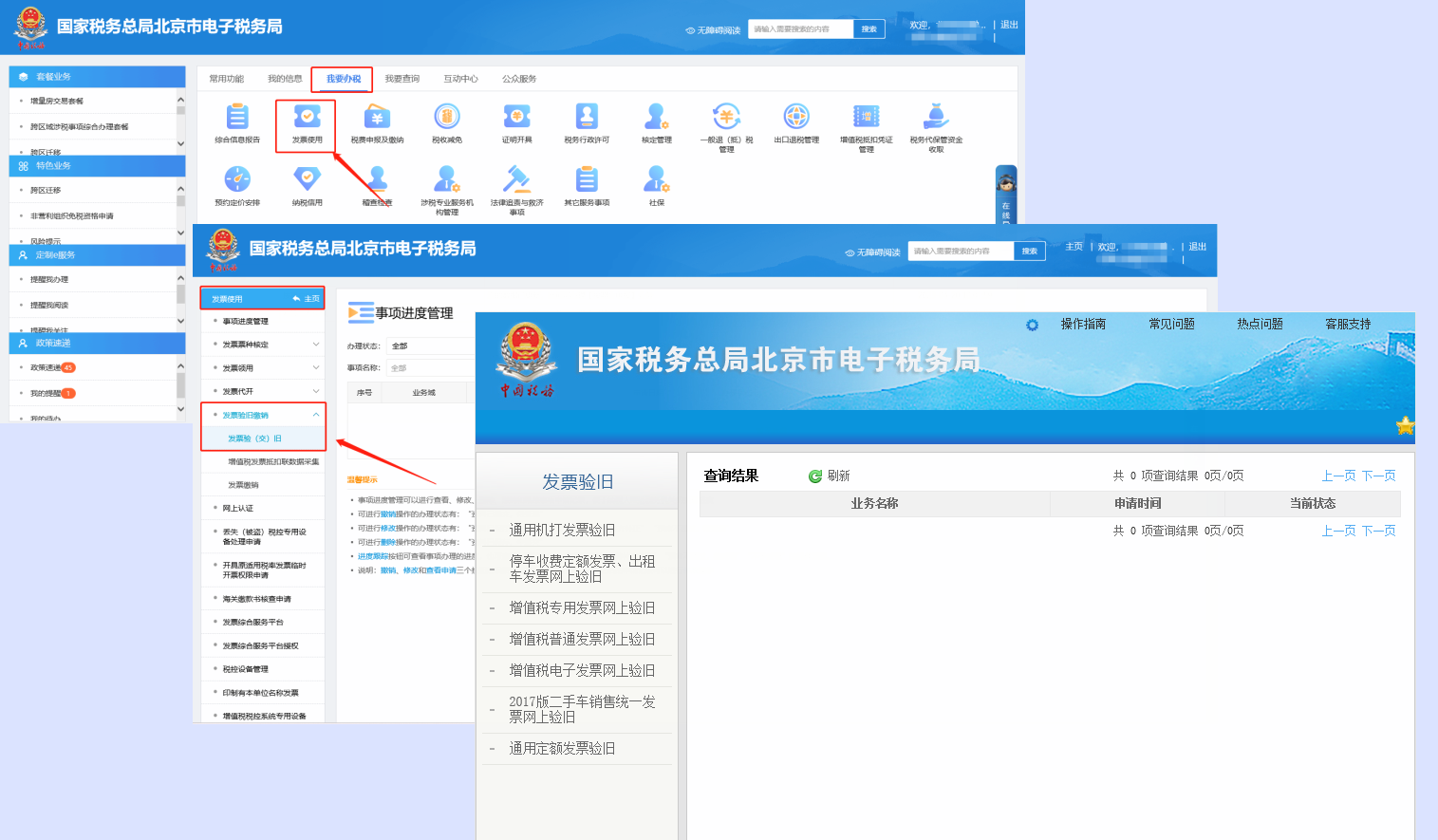Click the 在线 customer service avatar icon
1438x840 pixels.
pos(1006,183)
